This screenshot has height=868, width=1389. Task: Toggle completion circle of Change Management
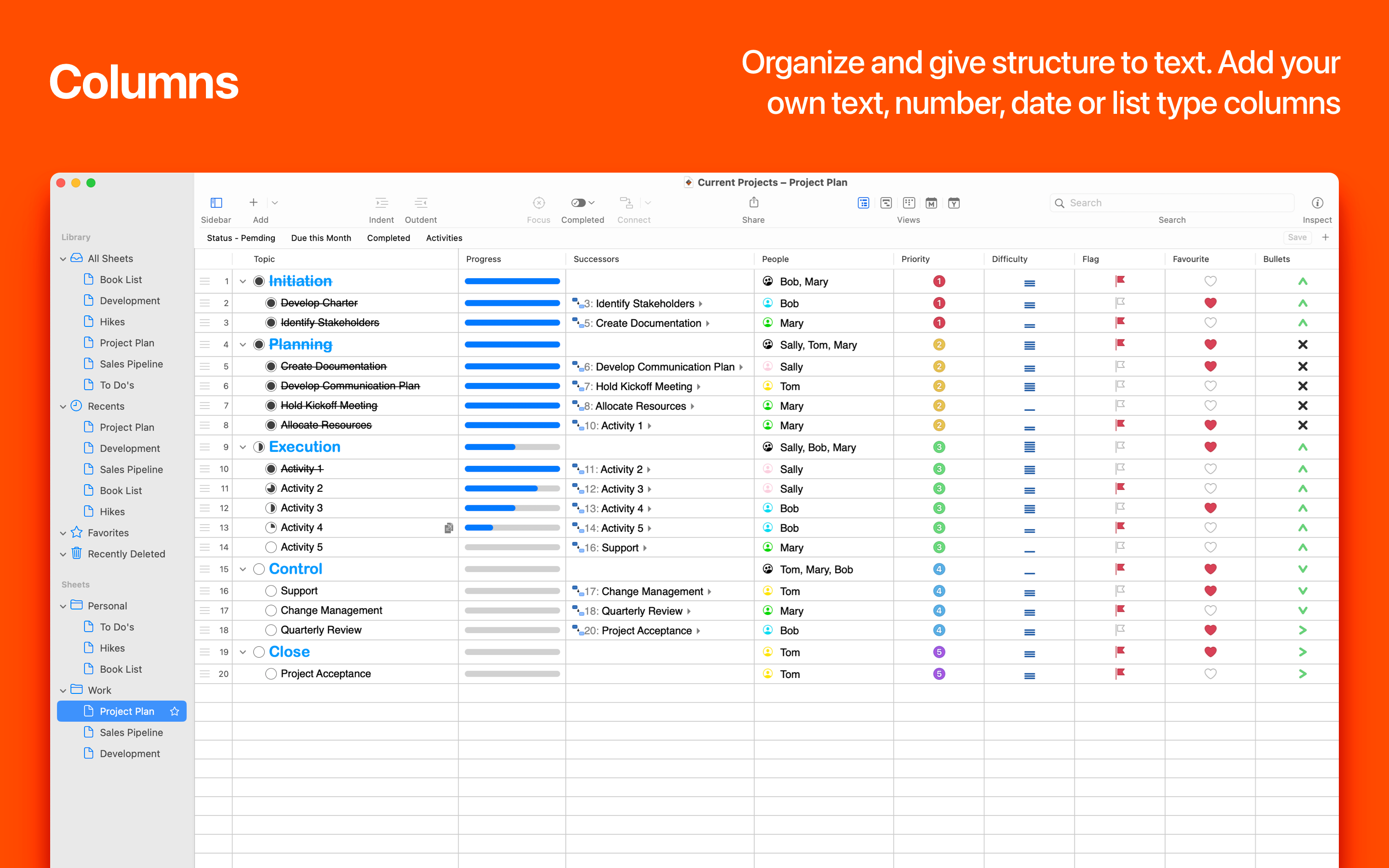(271, 610)
